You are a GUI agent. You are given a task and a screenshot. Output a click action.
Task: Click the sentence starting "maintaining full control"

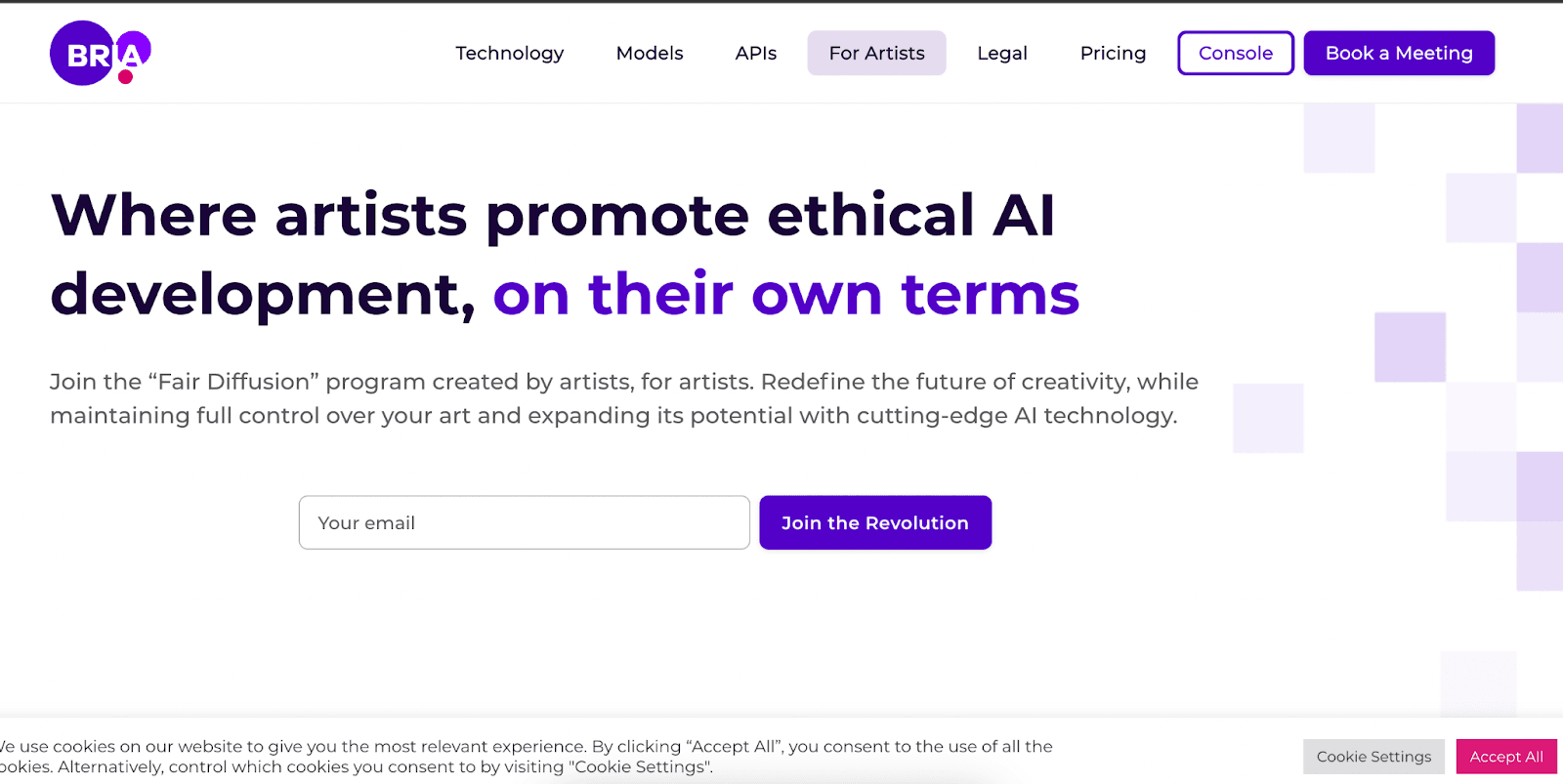point(613,416)
